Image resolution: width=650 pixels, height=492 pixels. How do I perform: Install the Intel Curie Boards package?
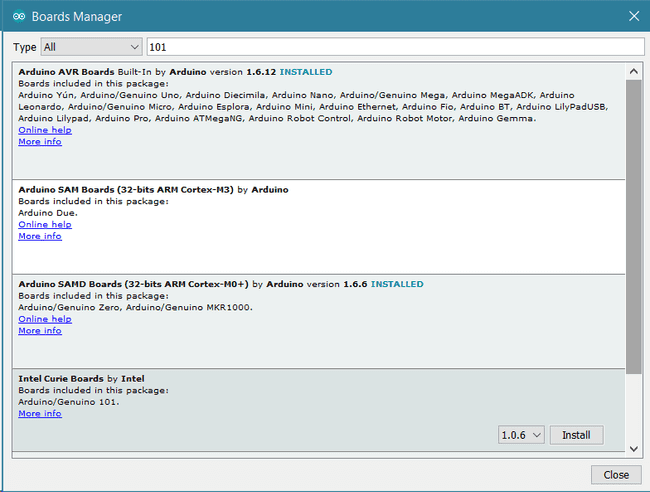coord(576,435)
